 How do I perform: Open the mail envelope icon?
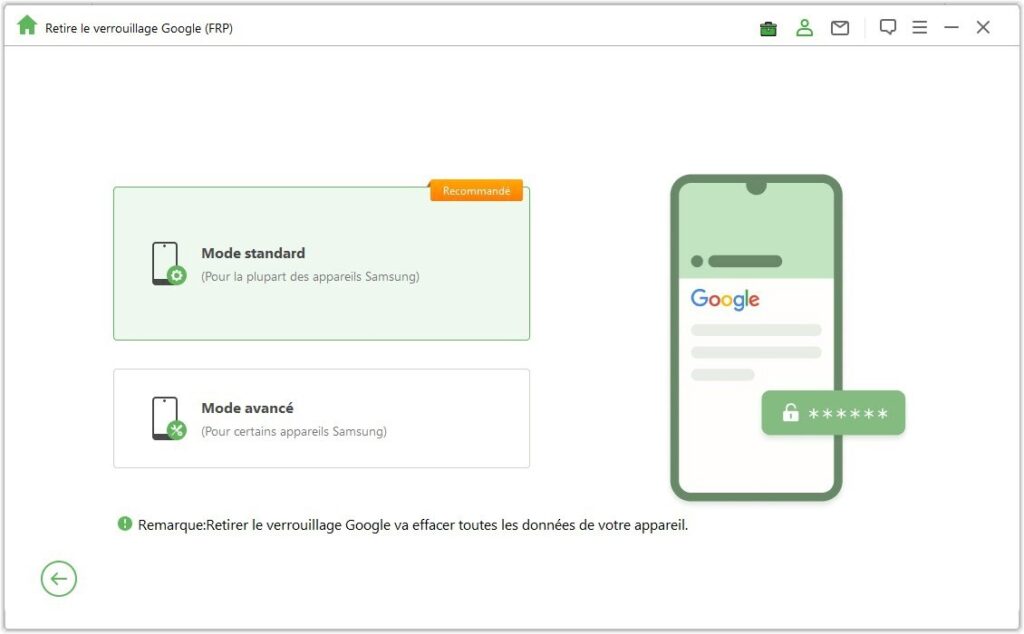click(840, 27)
